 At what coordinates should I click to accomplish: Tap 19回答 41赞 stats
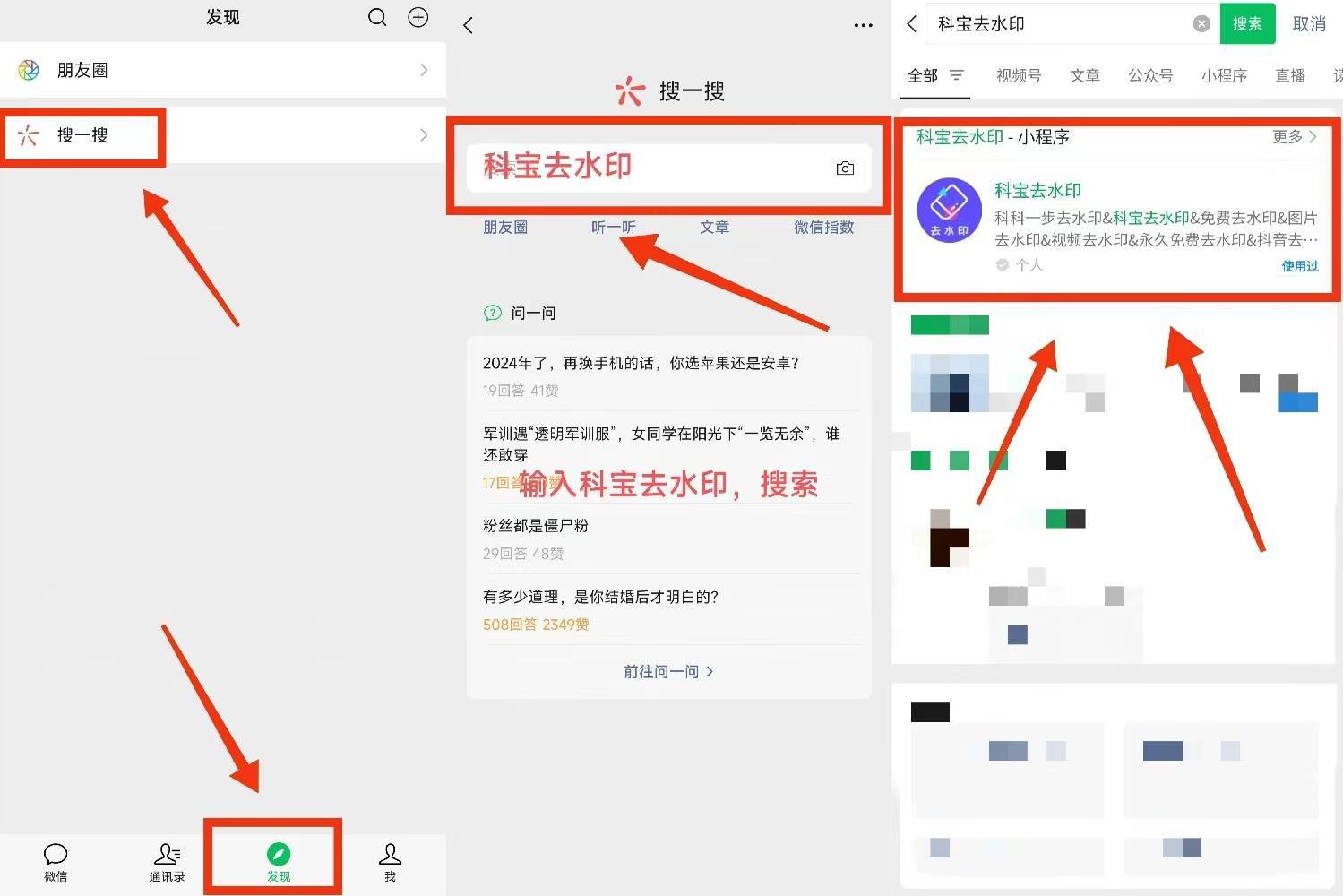(521, 391)
